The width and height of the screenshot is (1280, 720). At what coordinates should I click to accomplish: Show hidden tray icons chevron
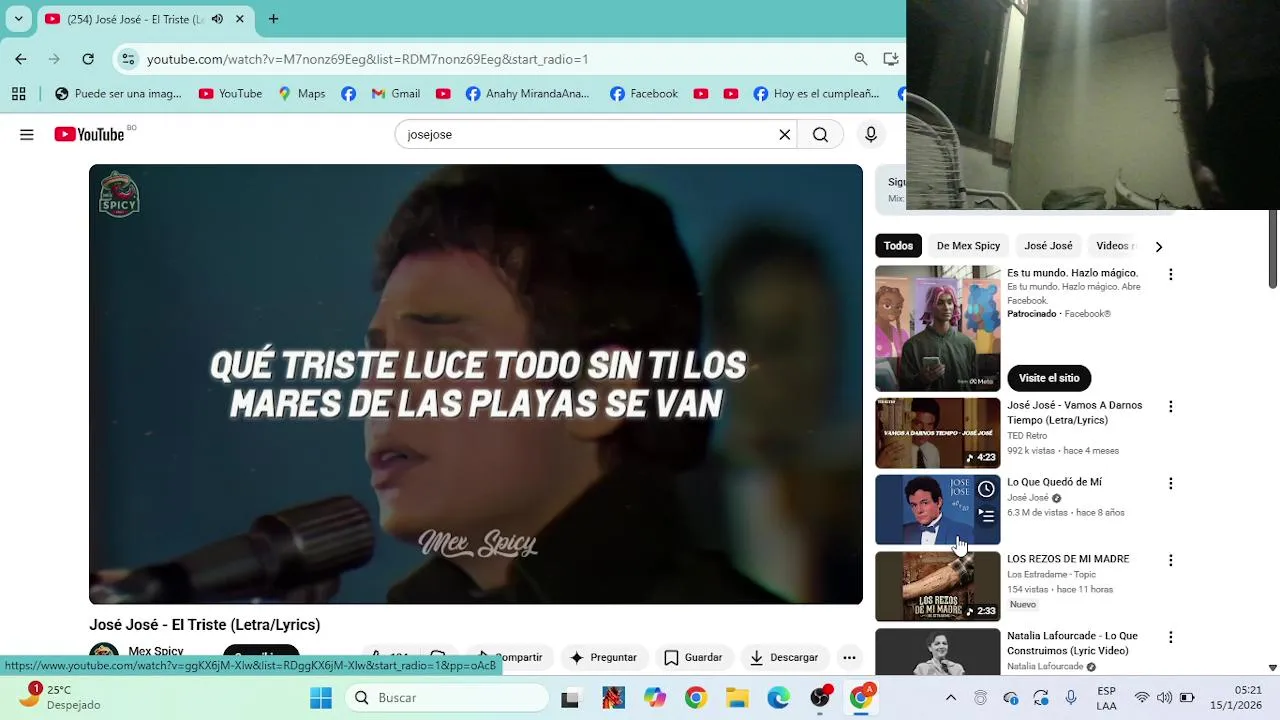click(x=951, y=698)
